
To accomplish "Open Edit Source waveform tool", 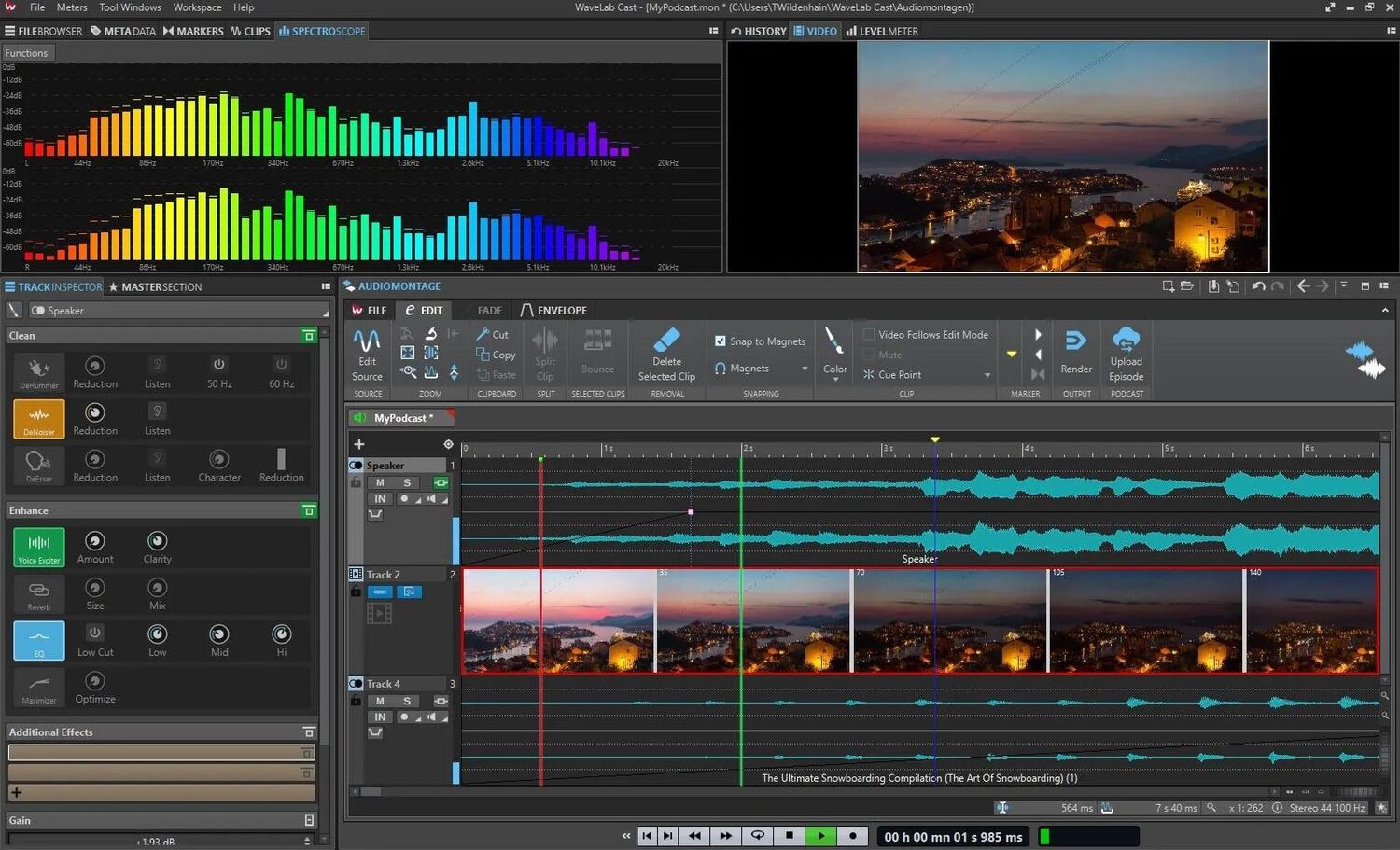I will tap(367, 341).
